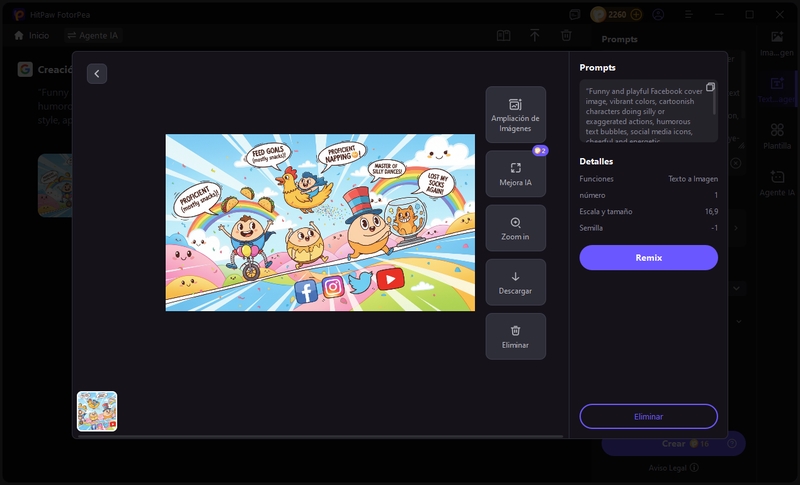Image resolution: width=800 pixels, height=485 pixels.
Task: Open the user account profile icon
Action: [658, 15]
